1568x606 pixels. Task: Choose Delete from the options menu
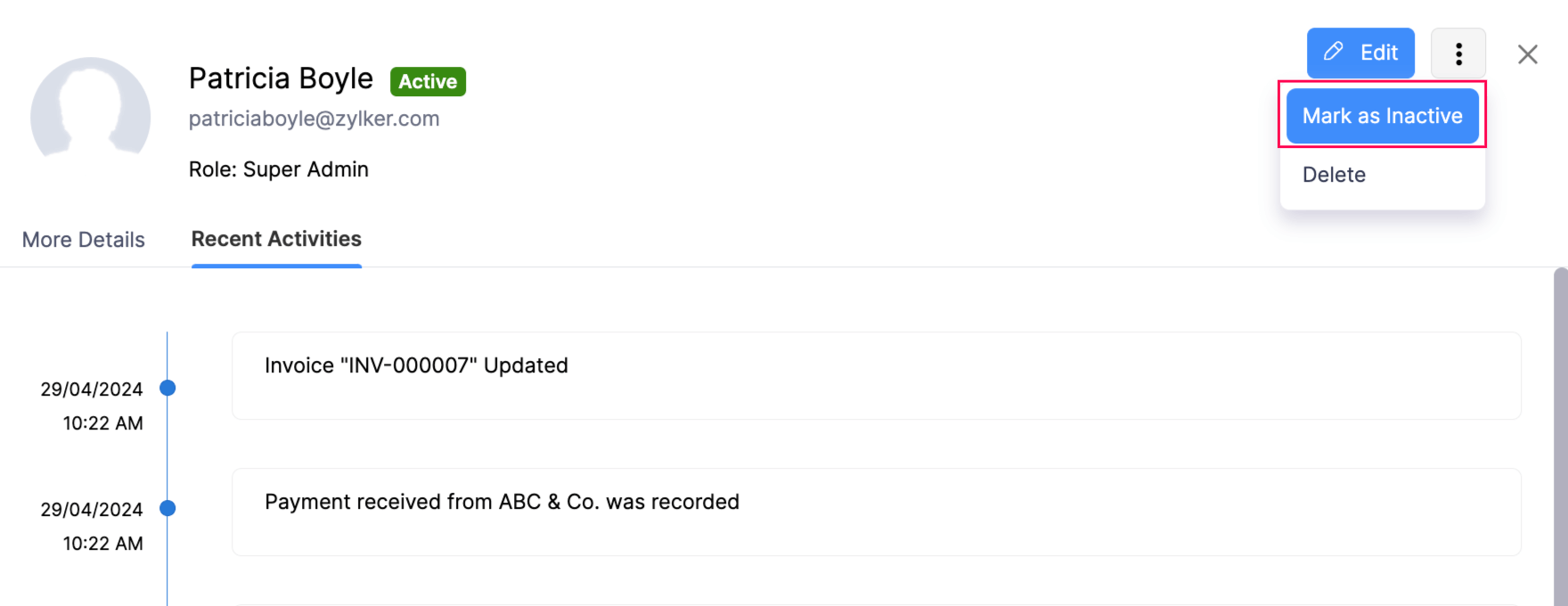[x=1334, y=175]
